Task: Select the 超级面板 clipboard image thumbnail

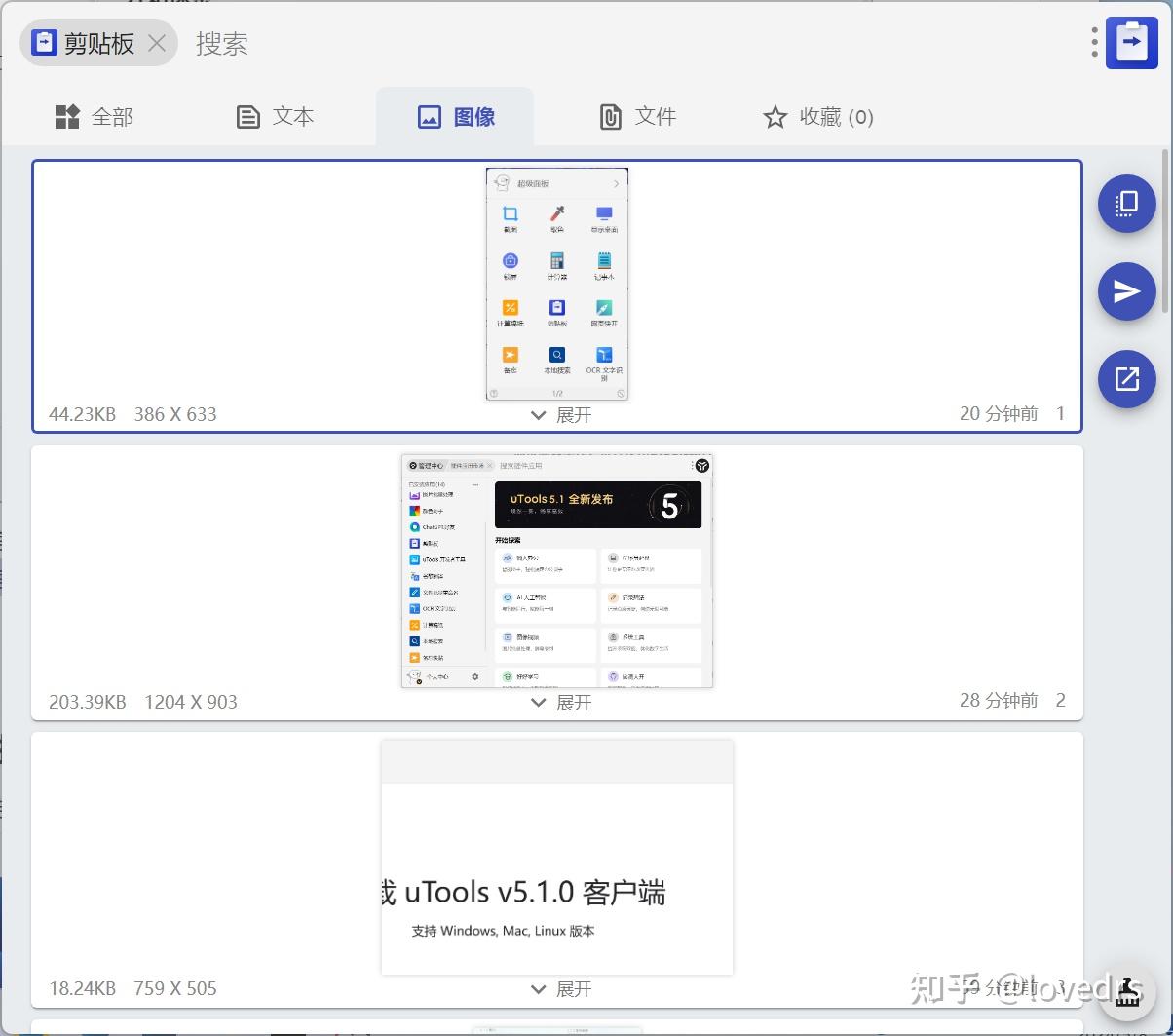Action: click(x=556, y=283)
